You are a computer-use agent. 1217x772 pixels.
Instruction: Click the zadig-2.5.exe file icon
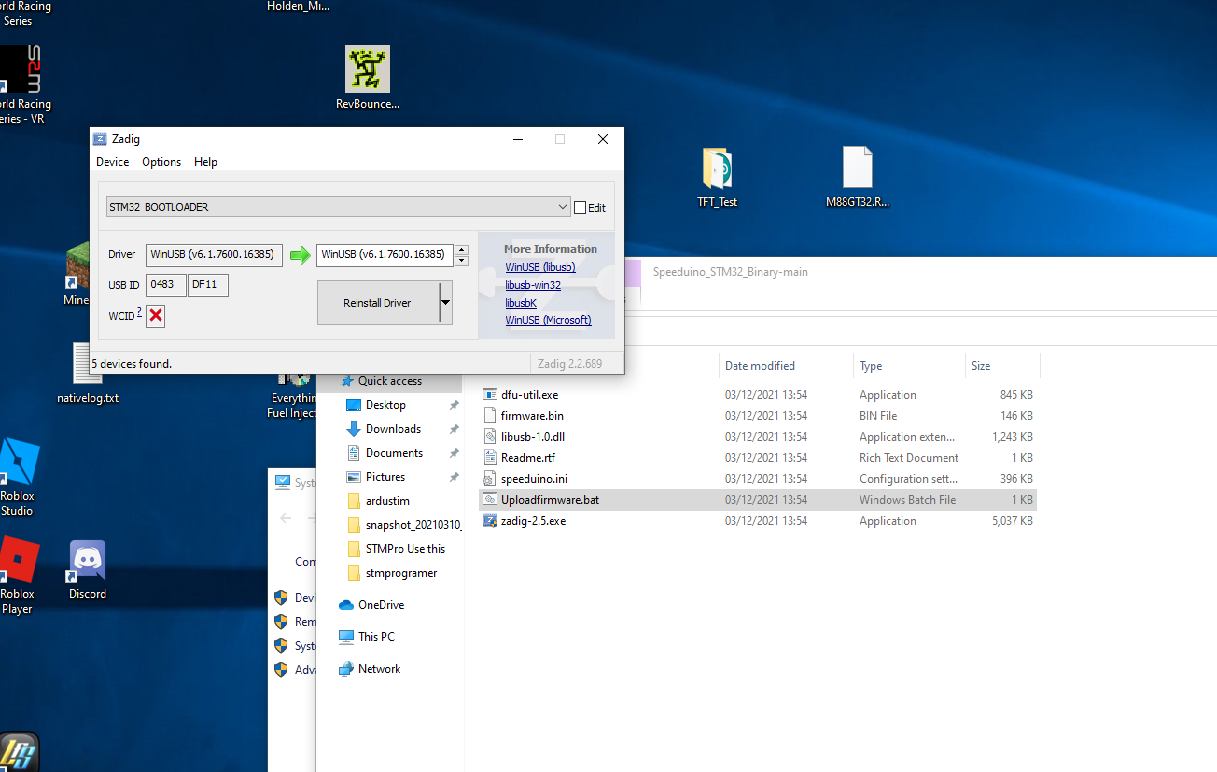tap(490, 521)
